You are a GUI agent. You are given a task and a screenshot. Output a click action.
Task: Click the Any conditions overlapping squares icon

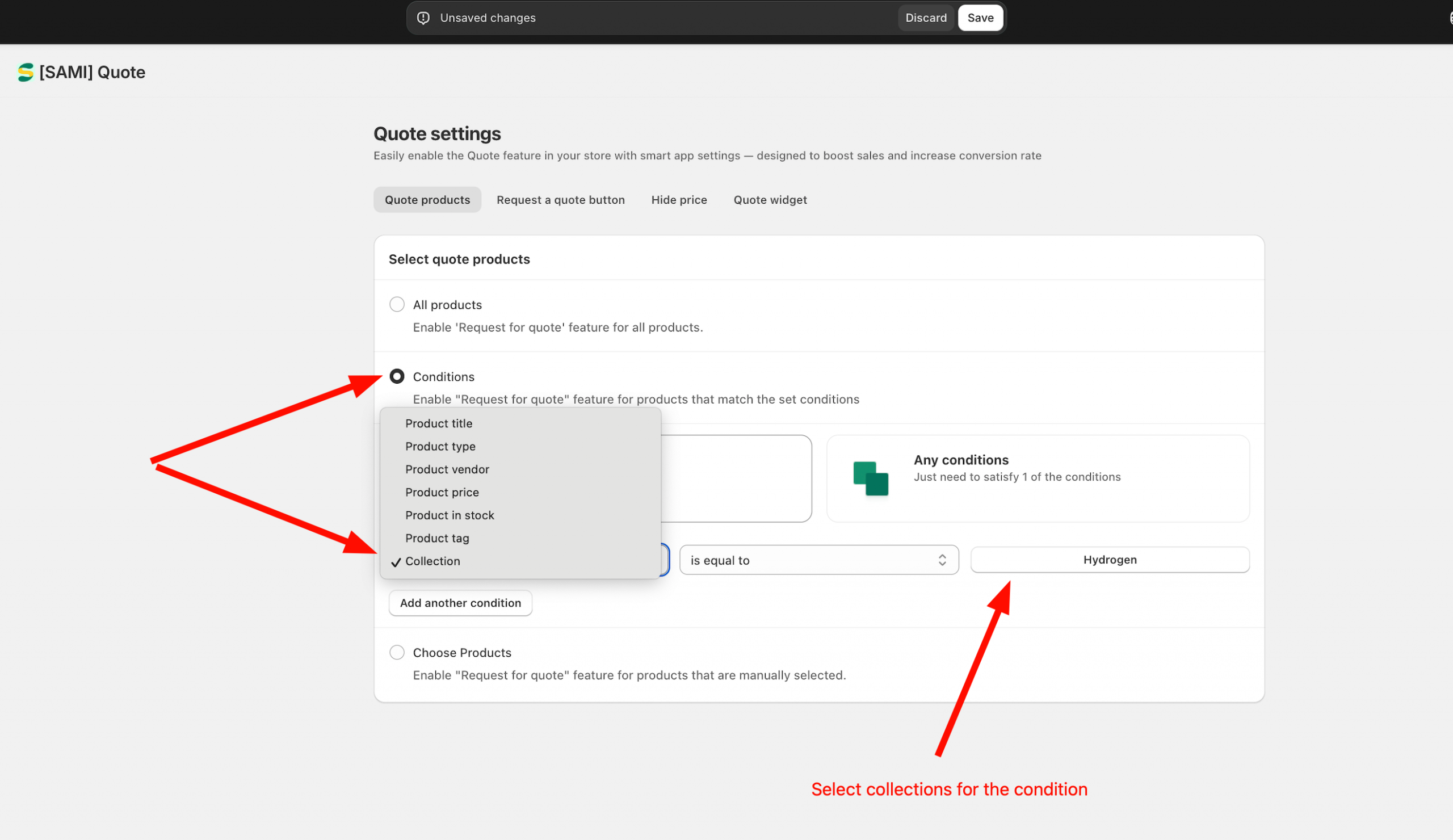pos(871,478)
